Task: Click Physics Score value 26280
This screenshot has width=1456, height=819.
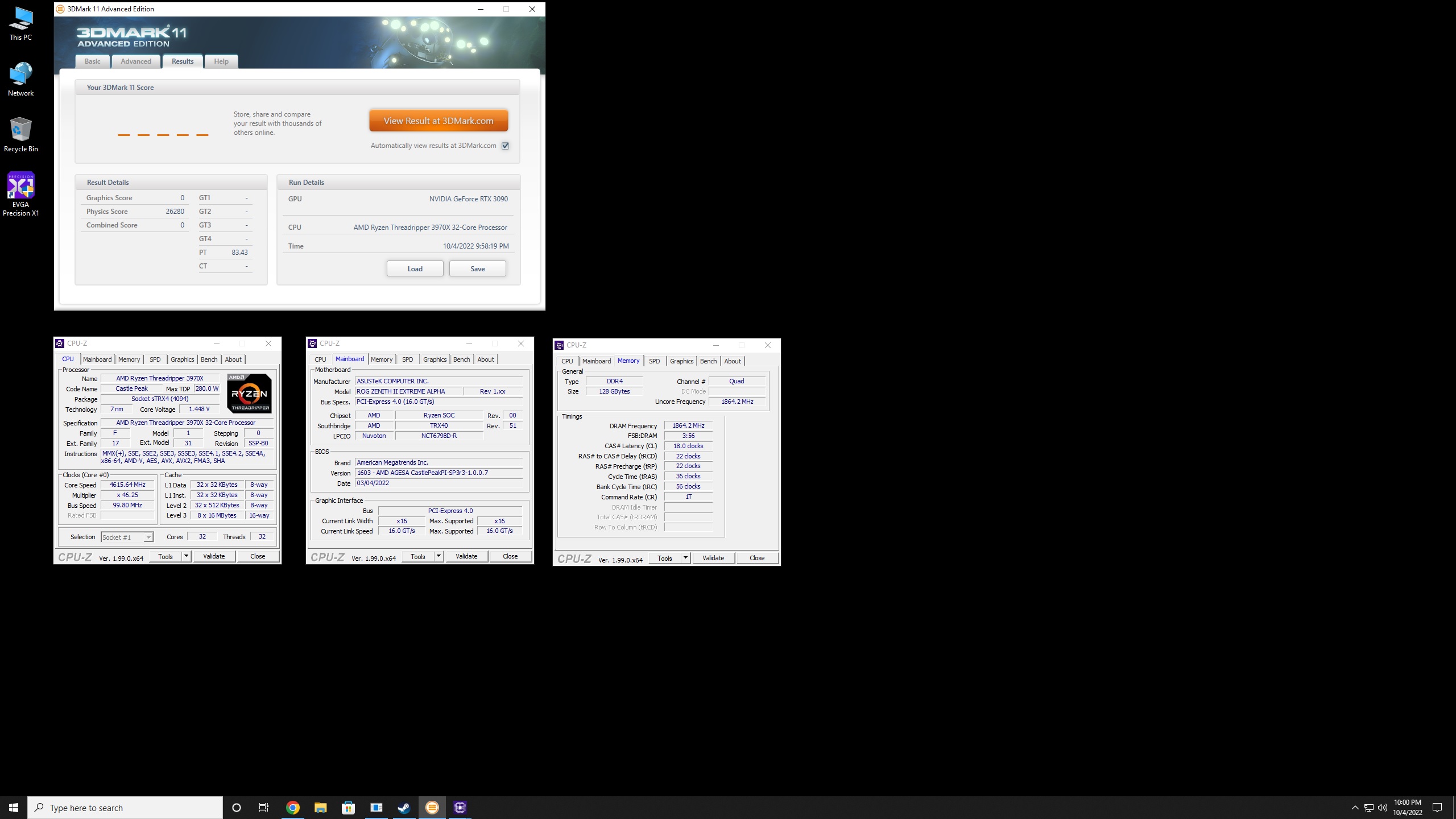Action: [x=175, y=212]
